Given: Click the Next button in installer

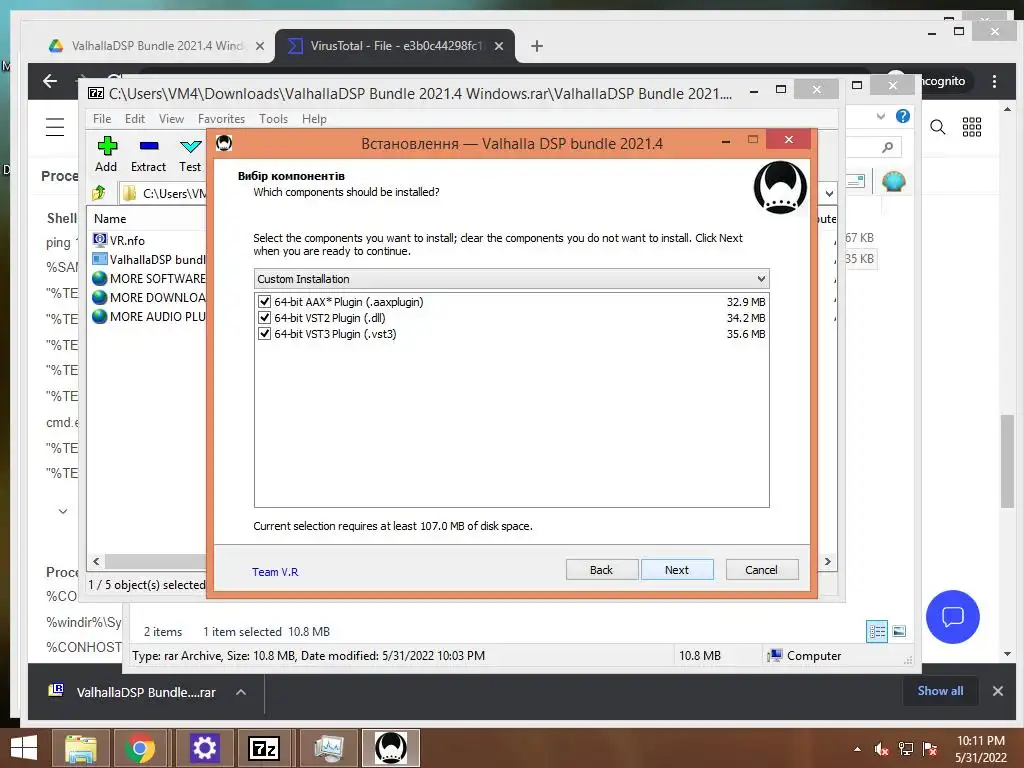Looking at the screenshot, I should coord(677,569).
